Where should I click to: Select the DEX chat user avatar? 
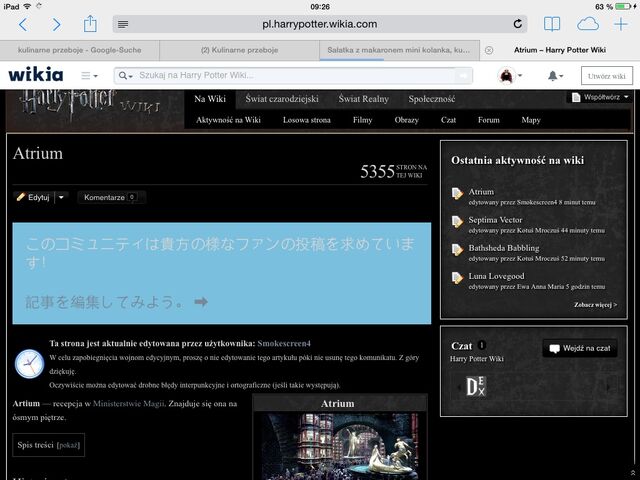tap(476, 386)
